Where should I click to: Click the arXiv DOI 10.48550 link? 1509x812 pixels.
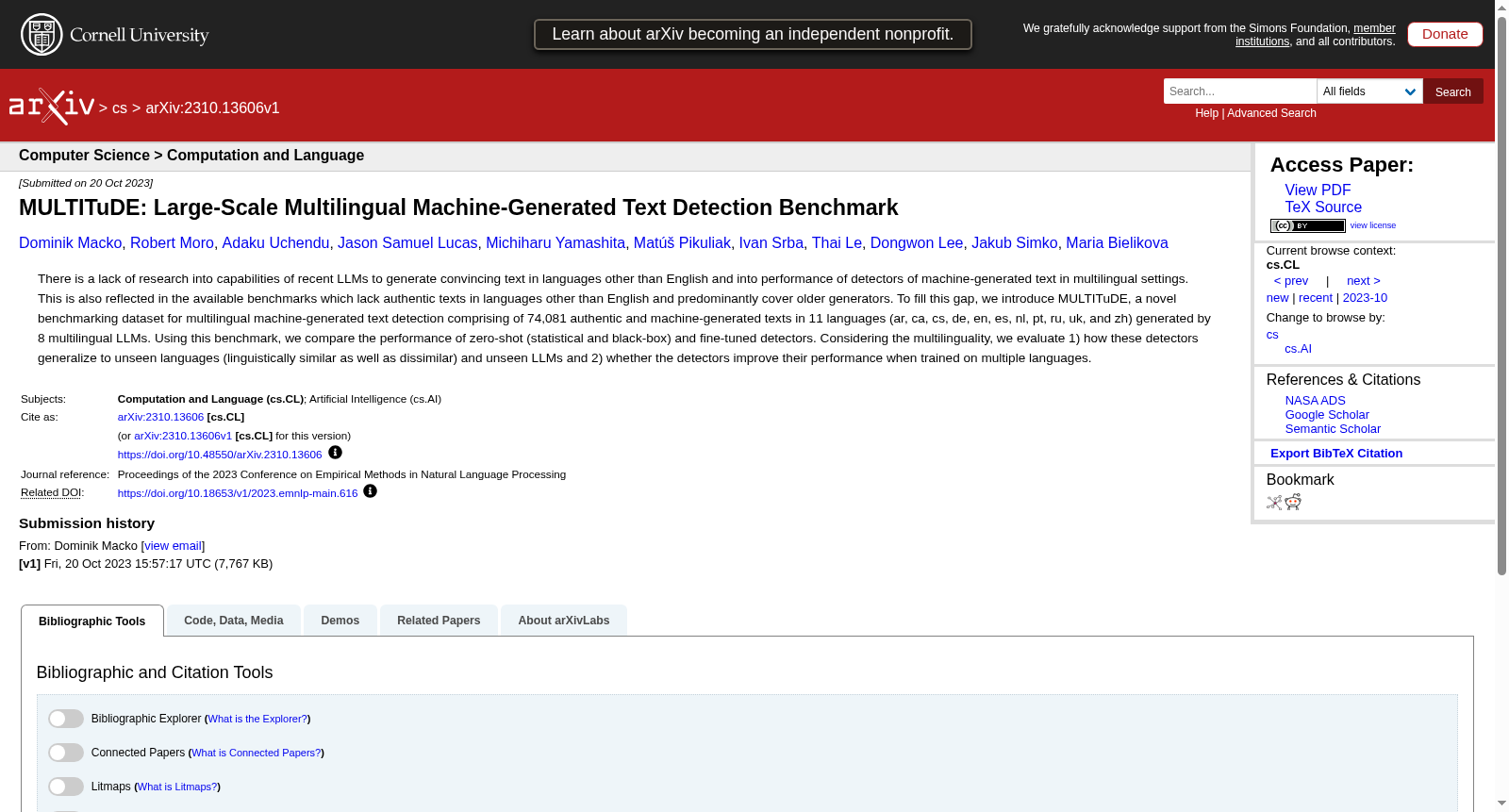coord(220,455)
